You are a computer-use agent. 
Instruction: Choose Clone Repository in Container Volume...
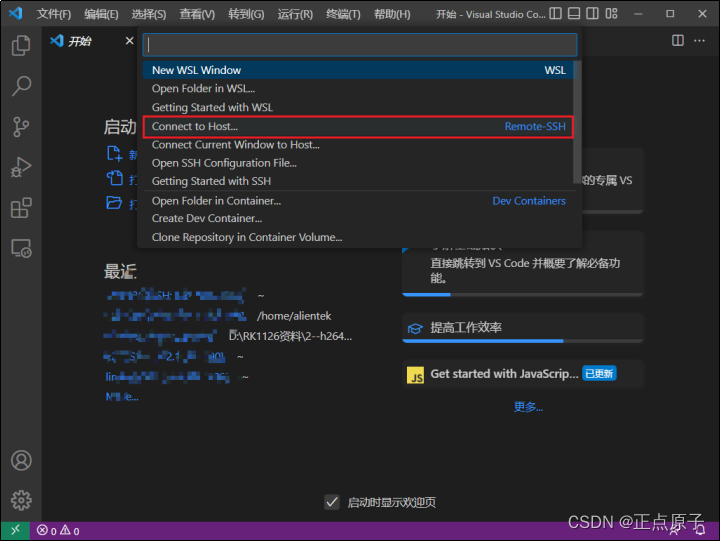(x=358, y=237)
